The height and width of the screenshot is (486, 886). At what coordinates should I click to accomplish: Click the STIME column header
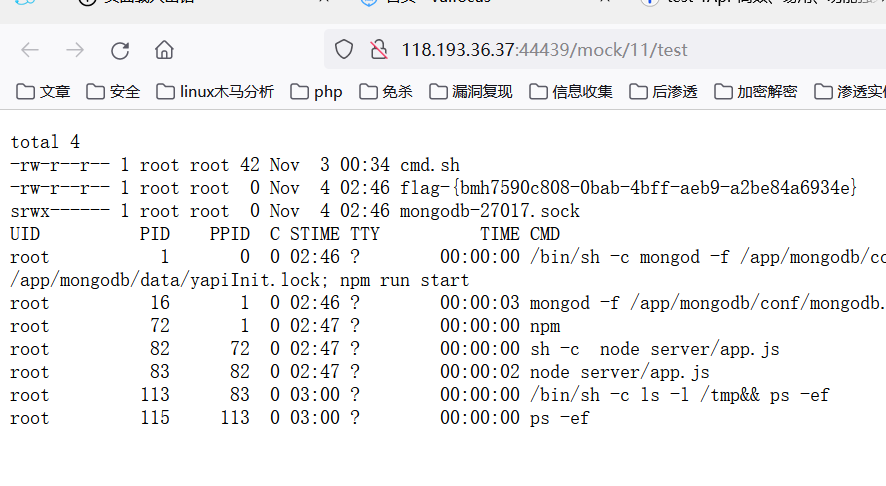click(x=315, y=234)
